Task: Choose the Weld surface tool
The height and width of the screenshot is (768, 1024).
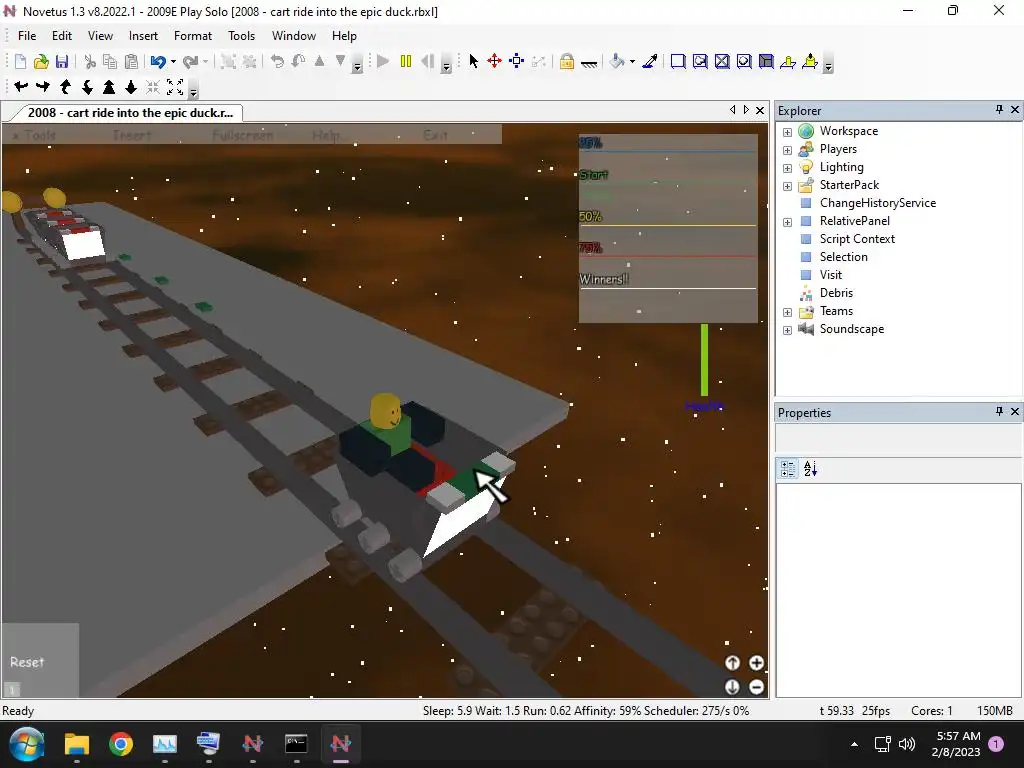Action: click(722, 61)
